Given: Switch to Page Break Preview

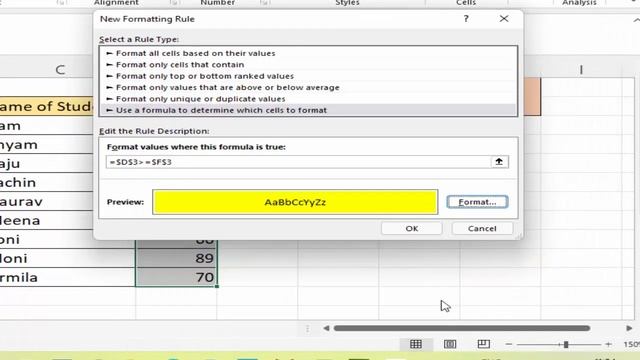Looking at the screenshot, I should pos(484,344).
